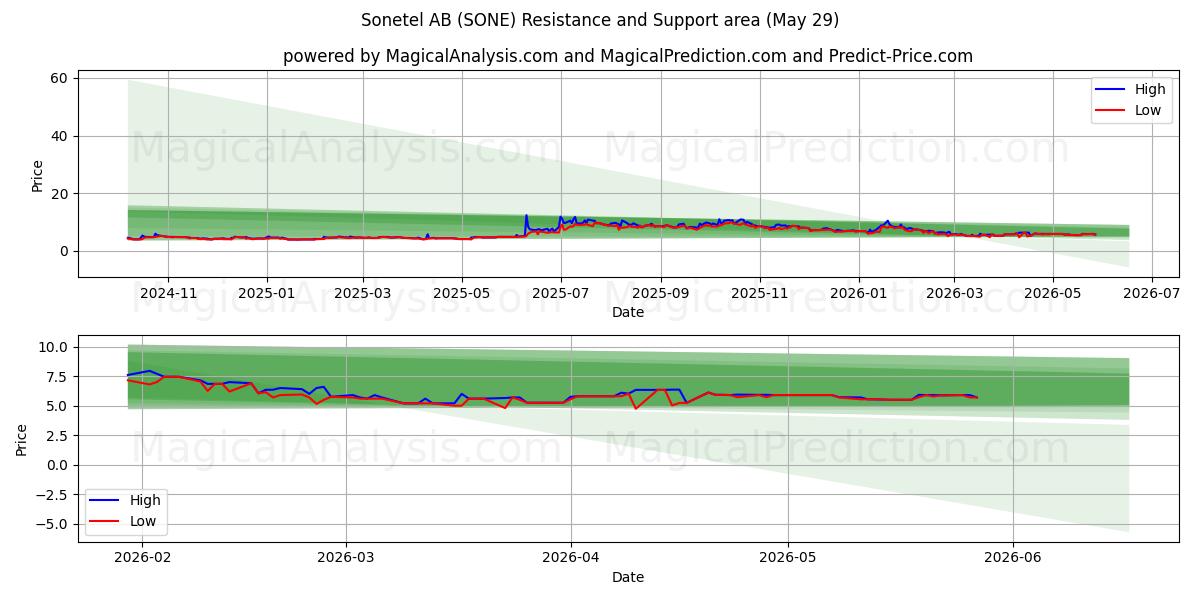Screen dimensions: 1200x600
Task: Click top chart y-axis tick '20'
Action: coord(59,193)
